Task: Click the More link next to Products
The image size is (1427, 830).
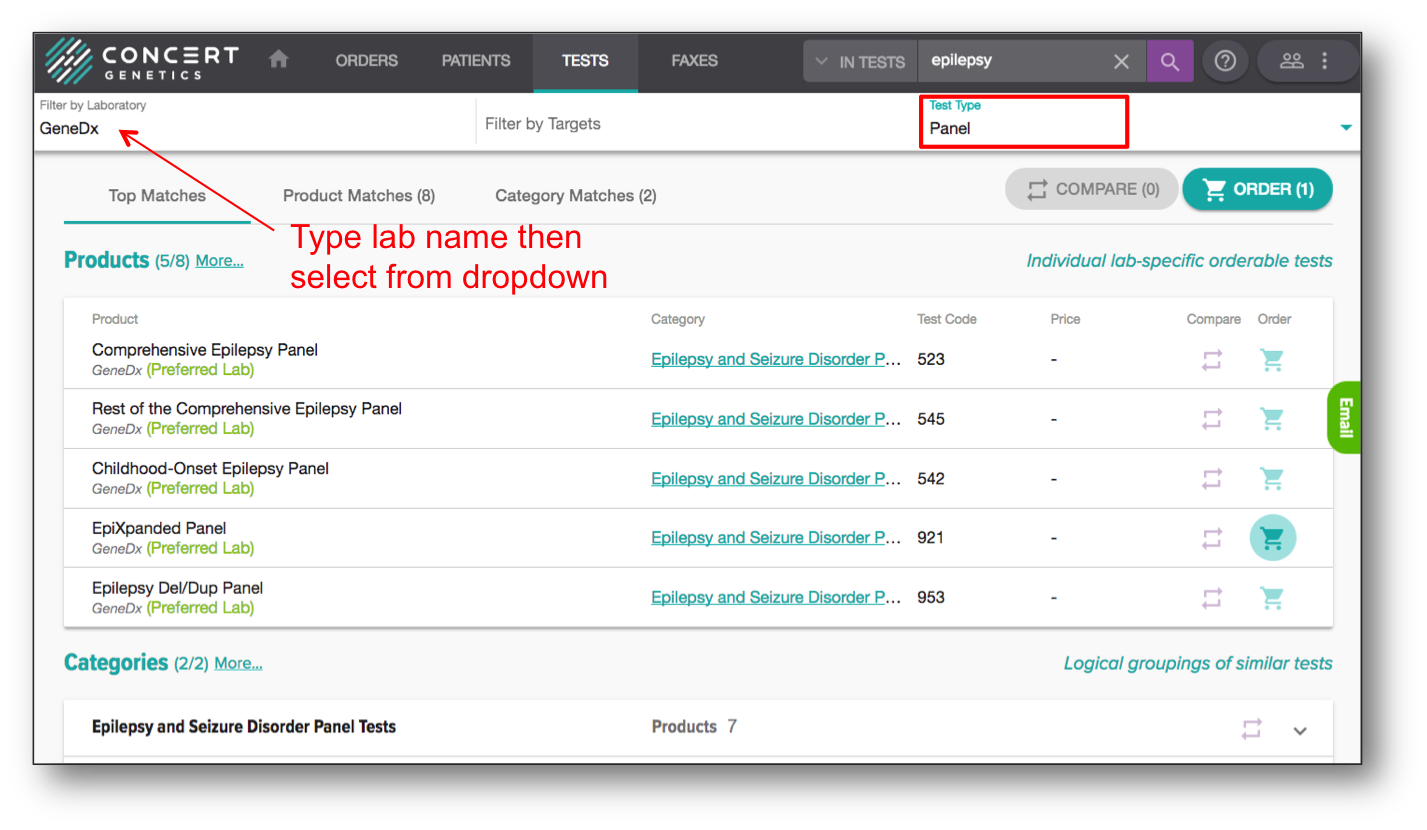Action: 219,261
